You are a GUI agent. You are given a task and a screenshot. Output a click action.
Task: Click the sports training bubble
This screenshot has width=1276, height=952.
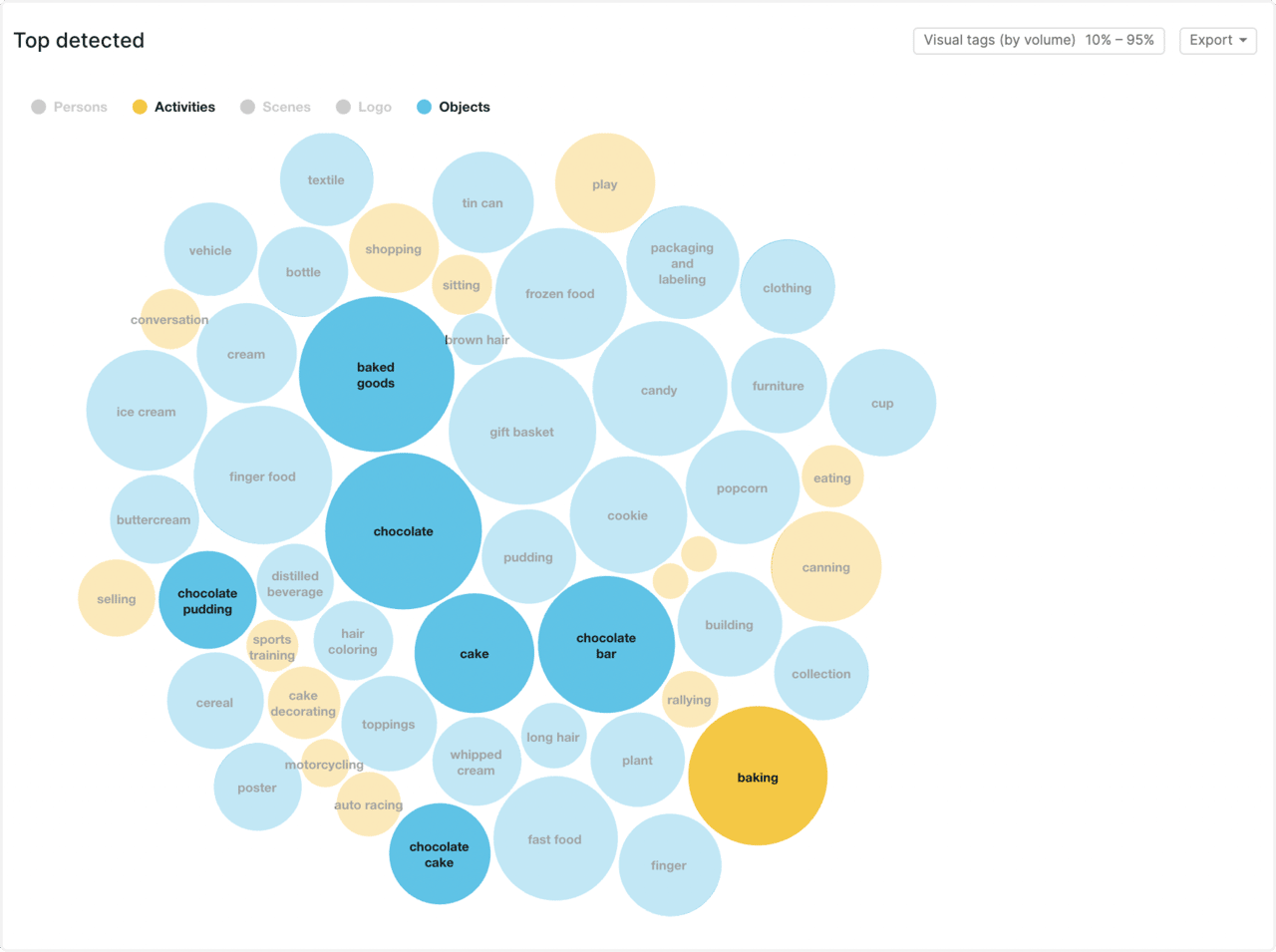[272, 646]
